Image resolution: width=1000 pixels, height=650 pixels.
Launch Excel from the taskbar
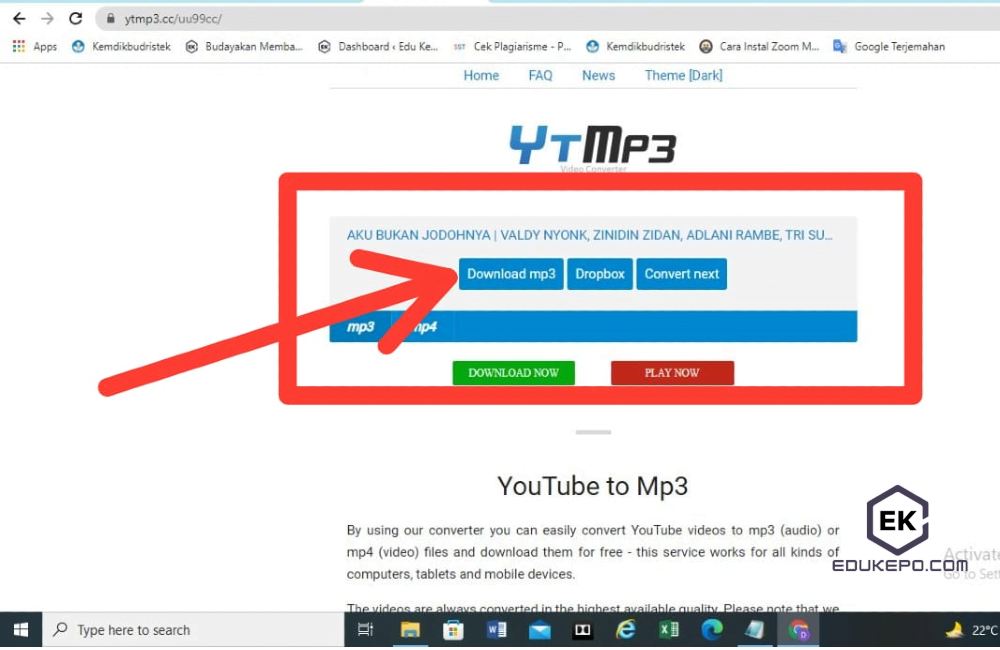coord(669,630)
